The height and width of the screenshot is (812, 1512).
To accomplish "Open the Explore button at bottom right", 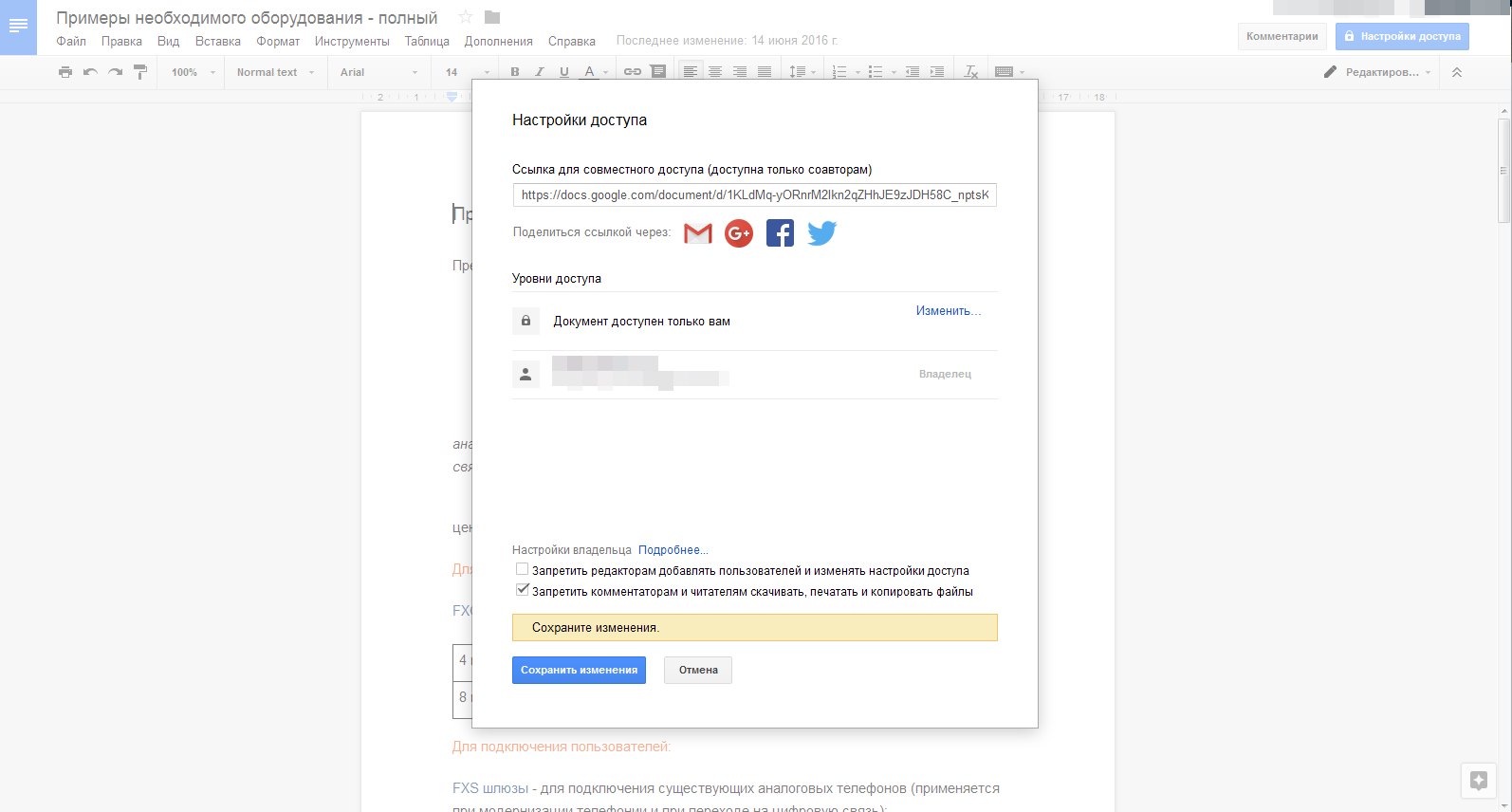I will (x=1479, y=781).
